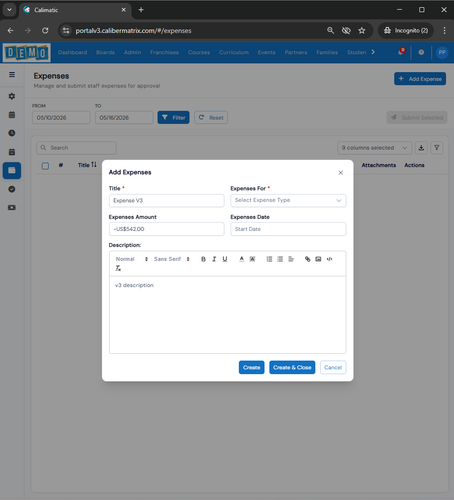This screenshot has width=454, height=500.
Task: Open the Courses menu
Action: coord(199,52)
